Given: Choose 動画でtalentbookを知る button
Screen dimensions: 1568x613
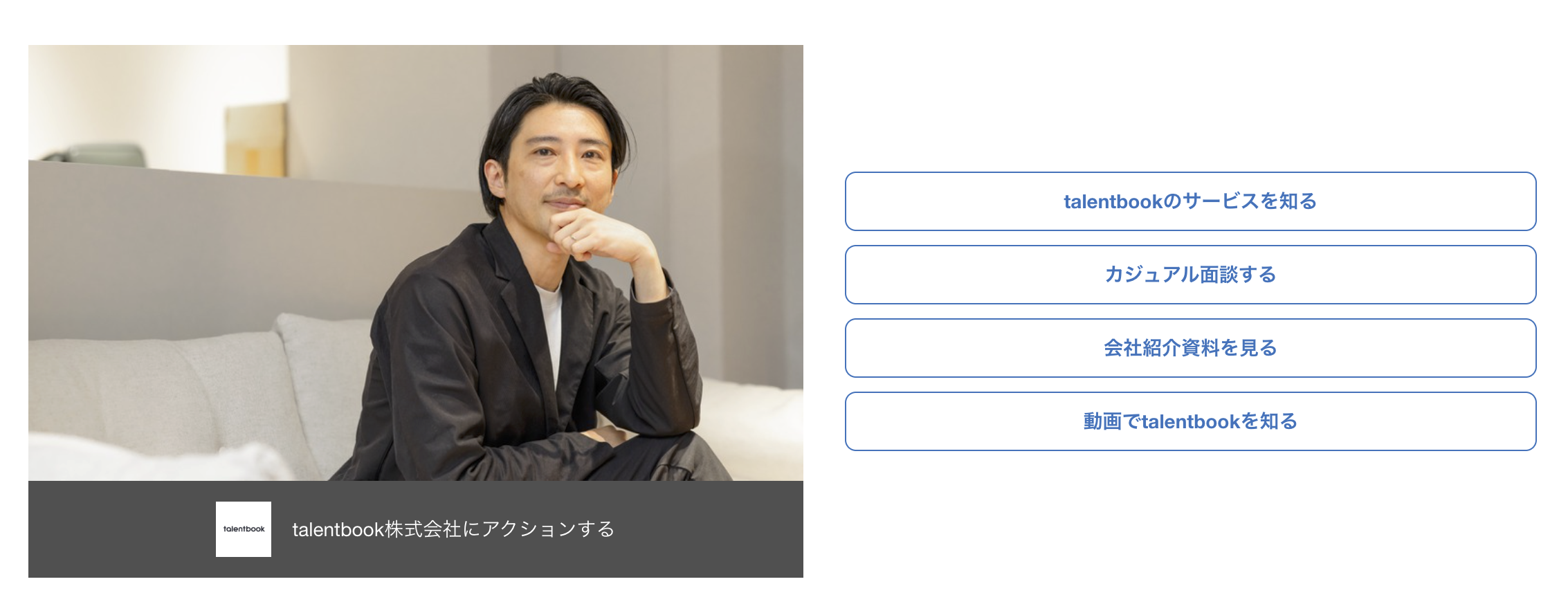Looking at the screenshot, I should point(1190,421).
